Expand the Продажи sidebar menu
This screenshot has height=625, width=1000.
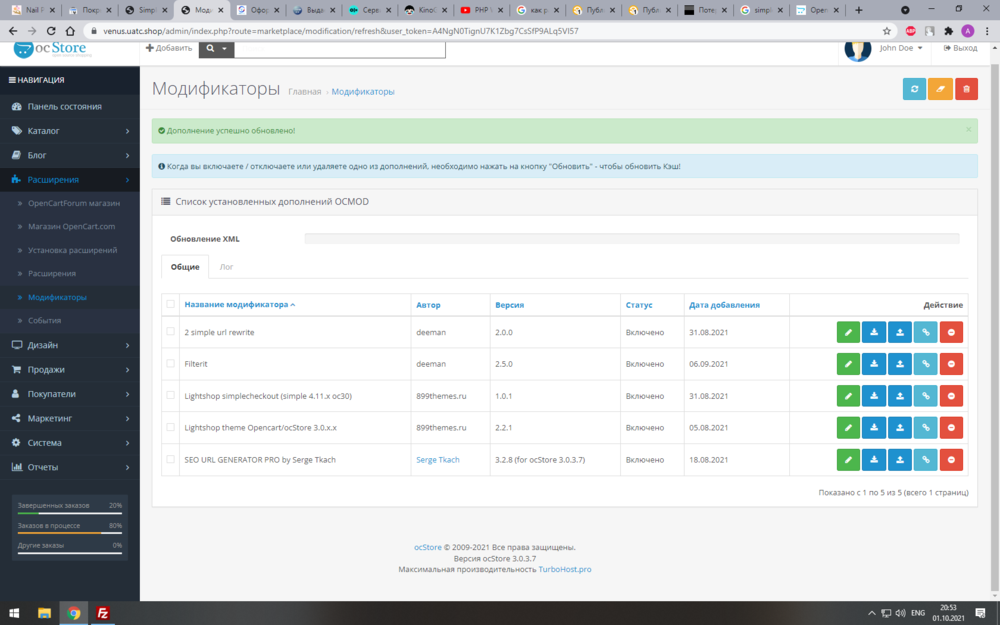pyautogui.click(x=70, y=369)
